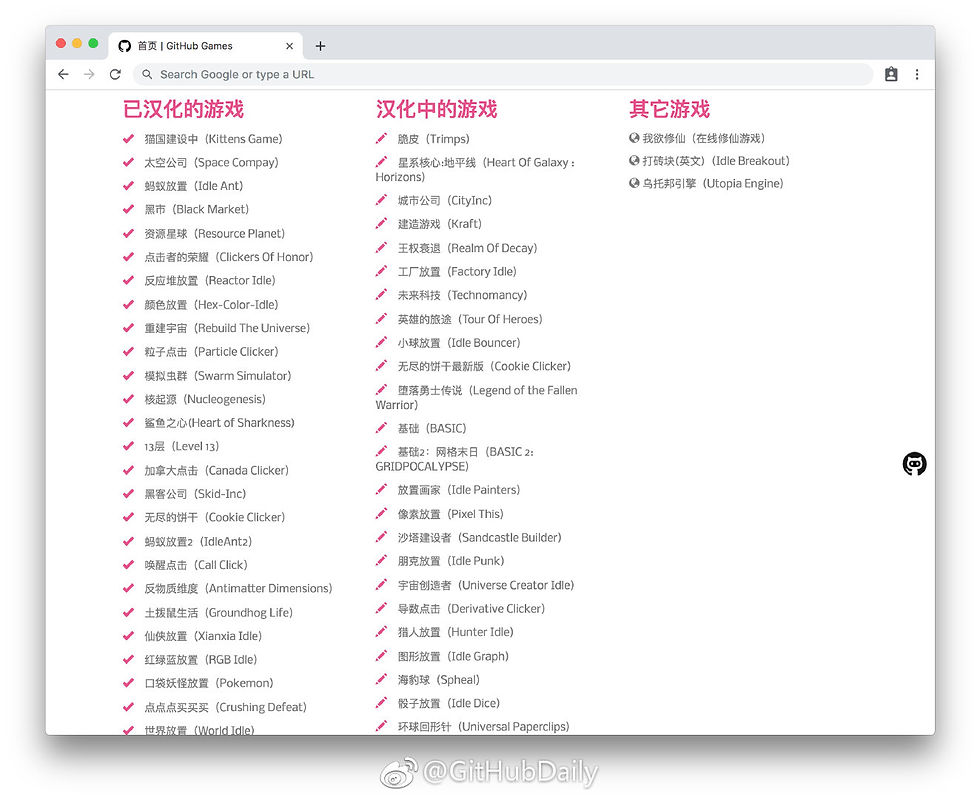Click the pencil icon beside BASIC
The width and height of the screenshot is (980, 799).
click(x=381, y=428)
